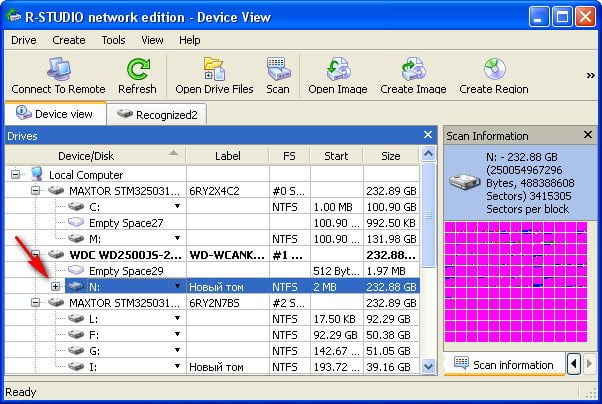Viewport: 602px width, 404px height.
Task: Collapse the Local Computer tree node
Action: point(17,173)
